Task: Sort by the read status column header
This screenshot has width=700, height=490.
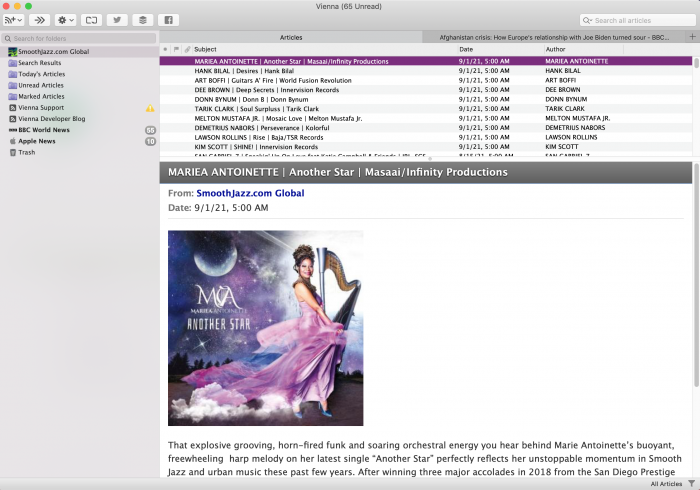Action: pyautogui.click(x=165, y=50)
